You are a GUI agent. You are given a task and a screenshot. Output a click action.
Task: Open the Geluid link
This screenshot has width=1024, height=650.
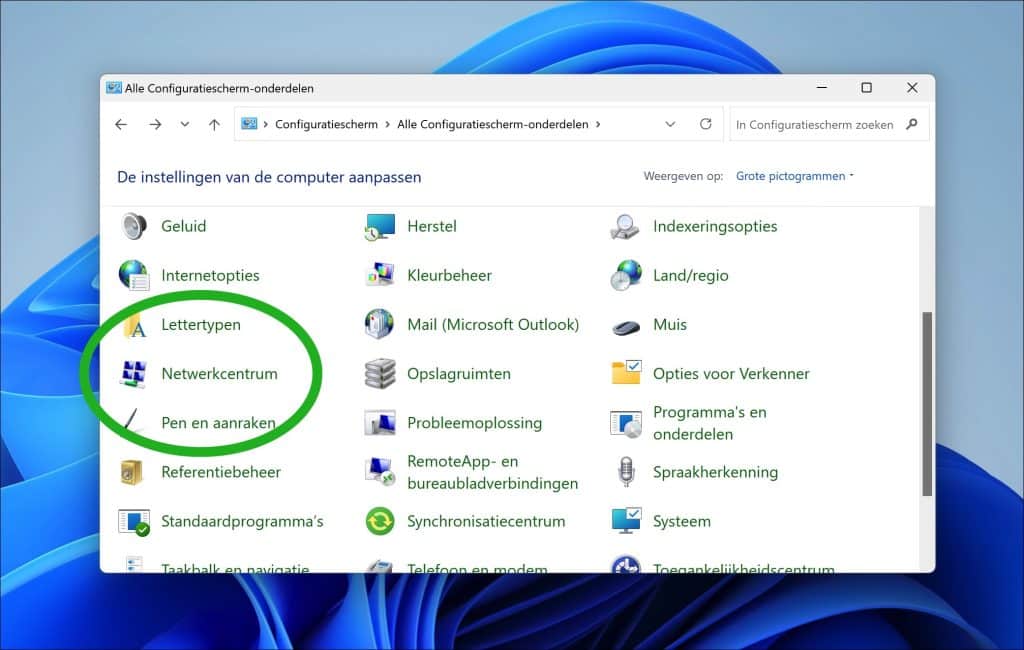click(184, 226)
